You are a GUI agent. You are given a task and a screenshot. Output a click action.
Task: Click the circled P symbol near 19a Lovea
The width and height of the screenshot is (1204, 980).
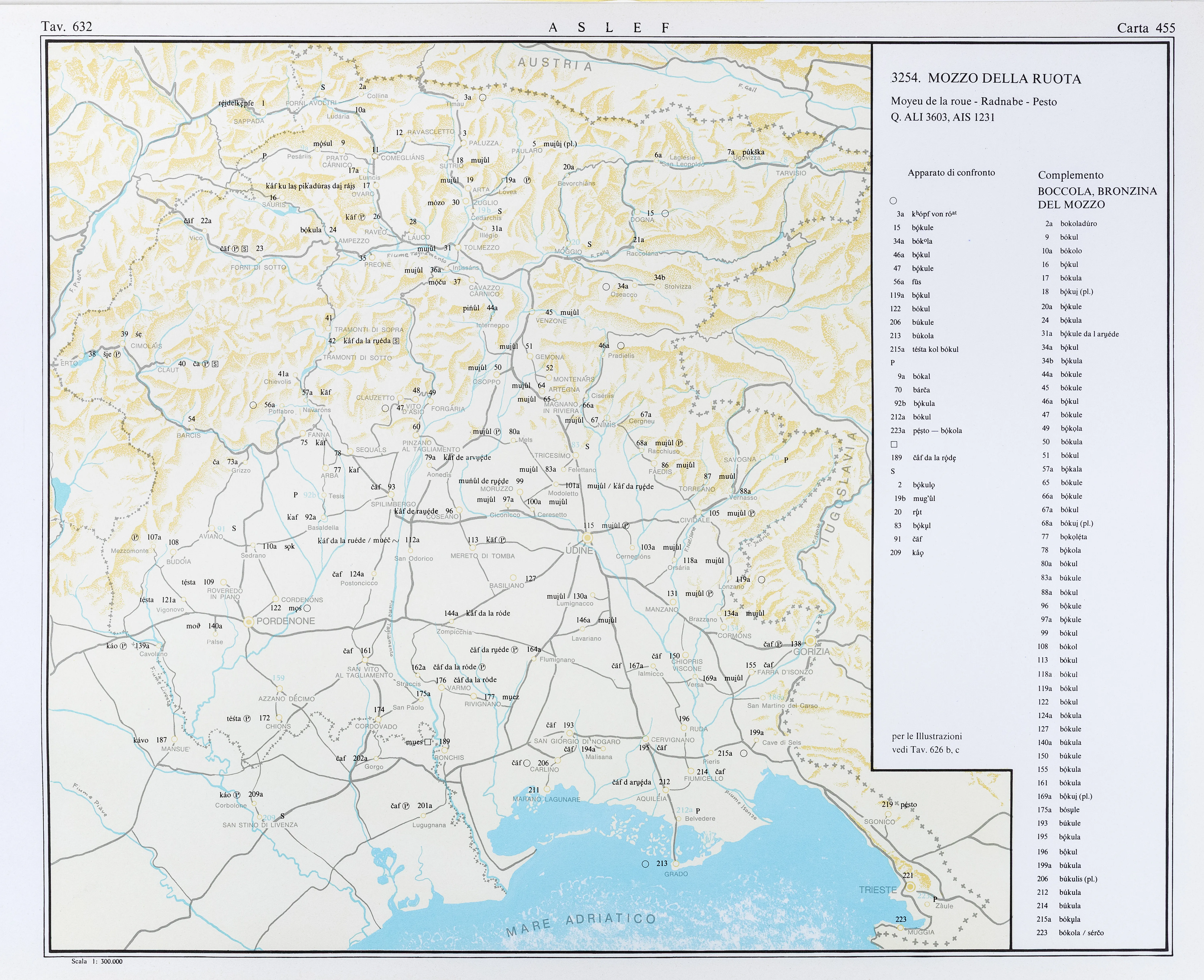click(x=528, y=180)
